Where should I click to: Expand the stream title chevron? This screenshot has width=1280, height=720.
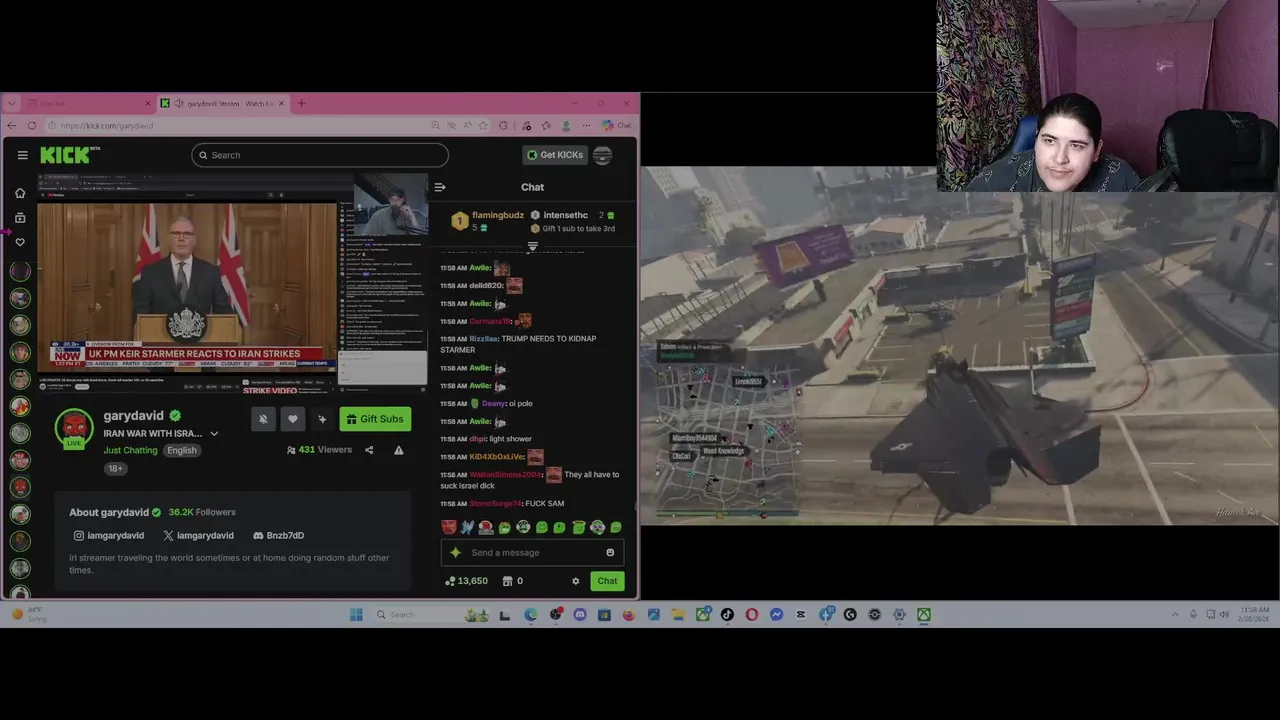[214, 434]
